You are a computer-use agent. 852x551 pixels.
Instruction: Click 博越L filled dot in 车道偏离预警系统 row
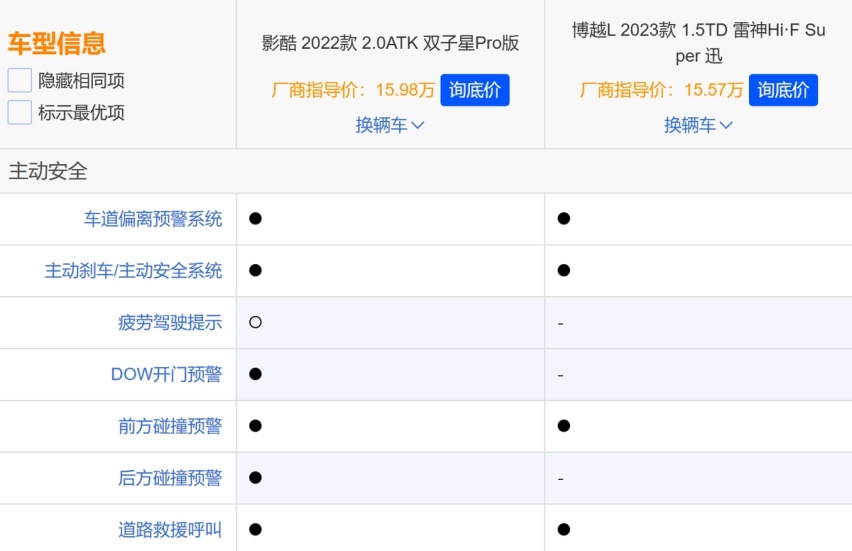pyautogui.click(x=563, y=218)
